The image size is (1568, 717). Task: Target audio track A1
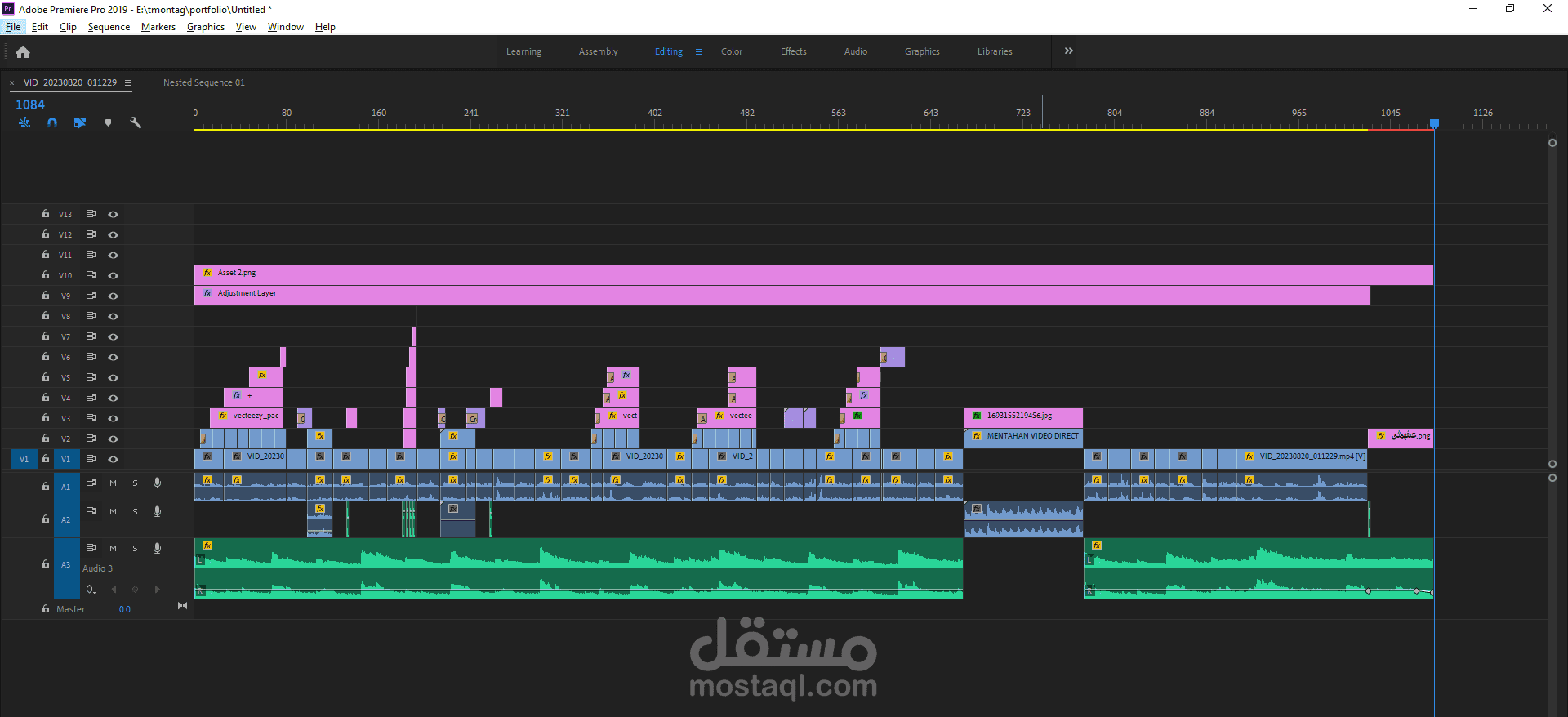66,487
